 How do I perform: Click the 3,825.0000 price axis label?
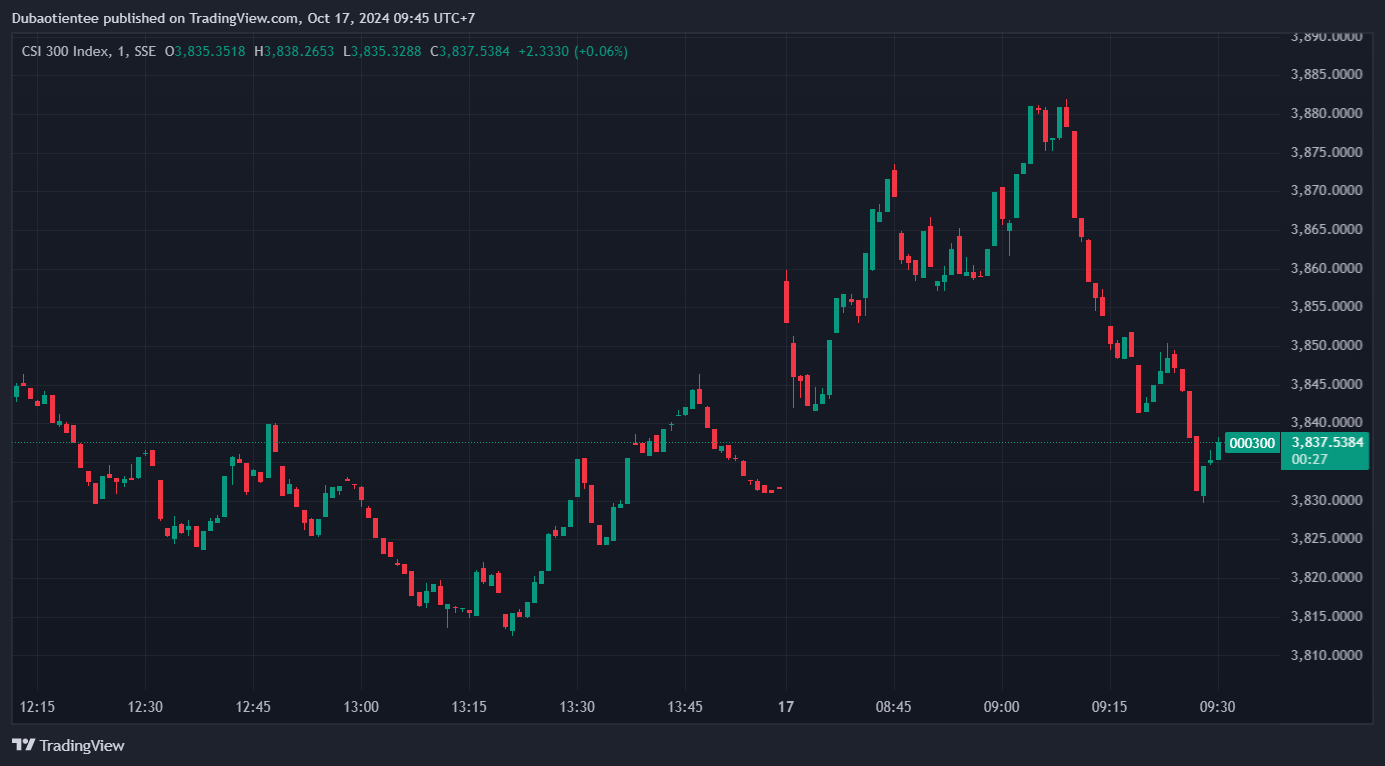pyautogui.click(x=1327, y=538)
